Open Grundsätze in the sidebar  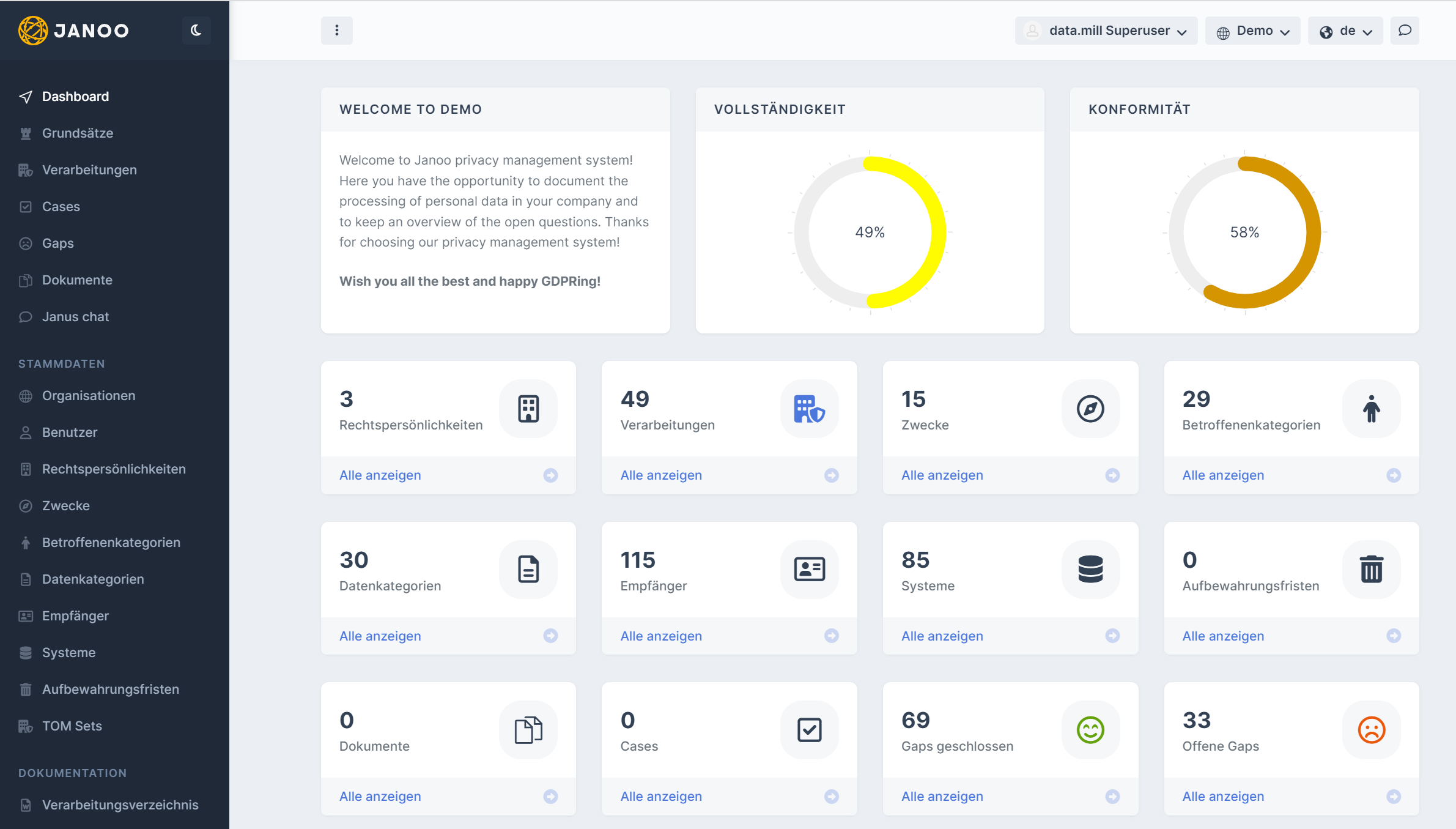78,133
